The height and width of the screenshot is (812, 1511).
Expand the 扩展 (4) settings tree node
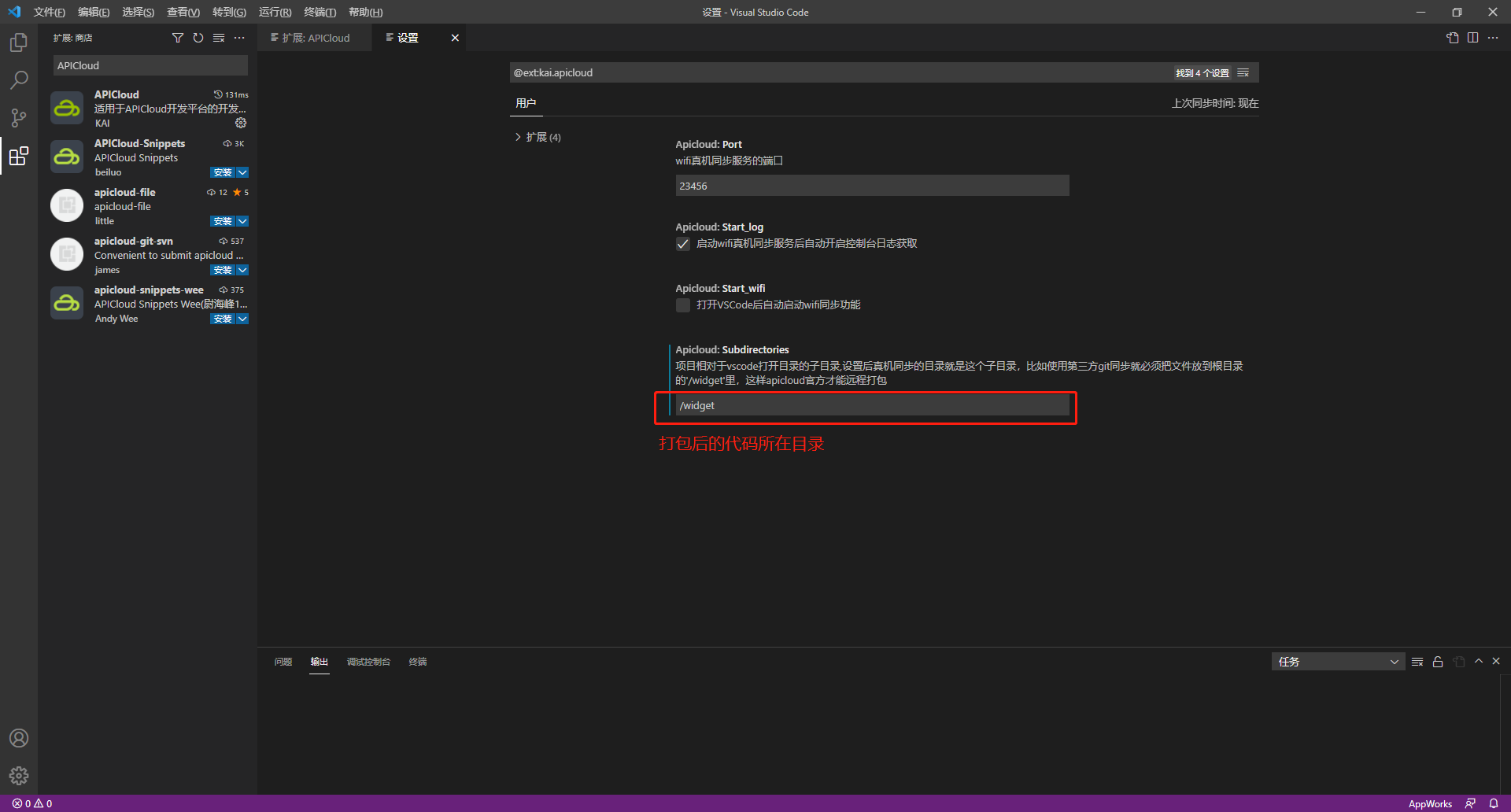point(538,137)
